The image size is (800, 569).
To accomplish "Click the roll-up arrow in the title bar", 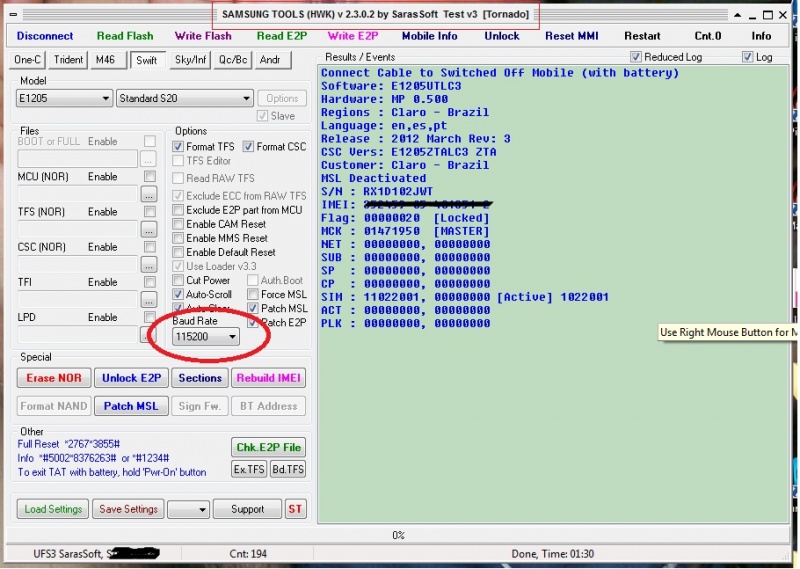I will click(x=736, y=16).
